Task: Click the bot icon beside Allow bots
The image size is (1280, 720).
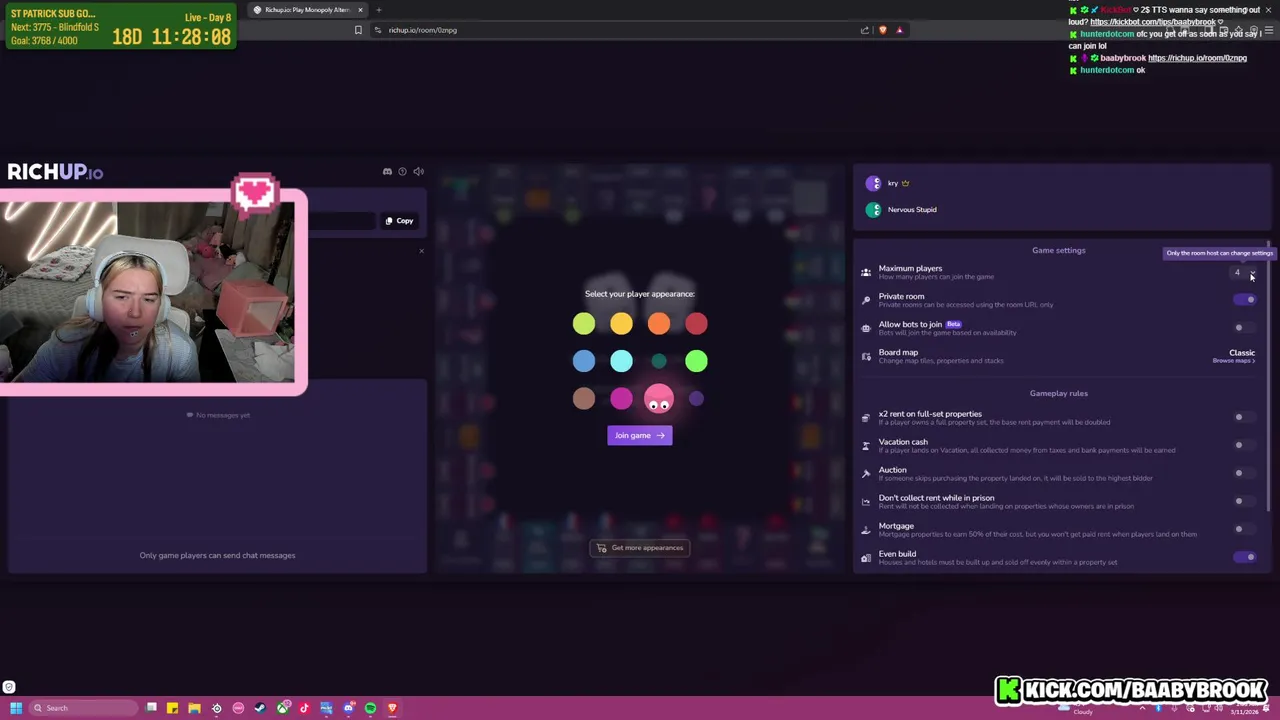Action: pyautogui.click(x=866, y=328)
